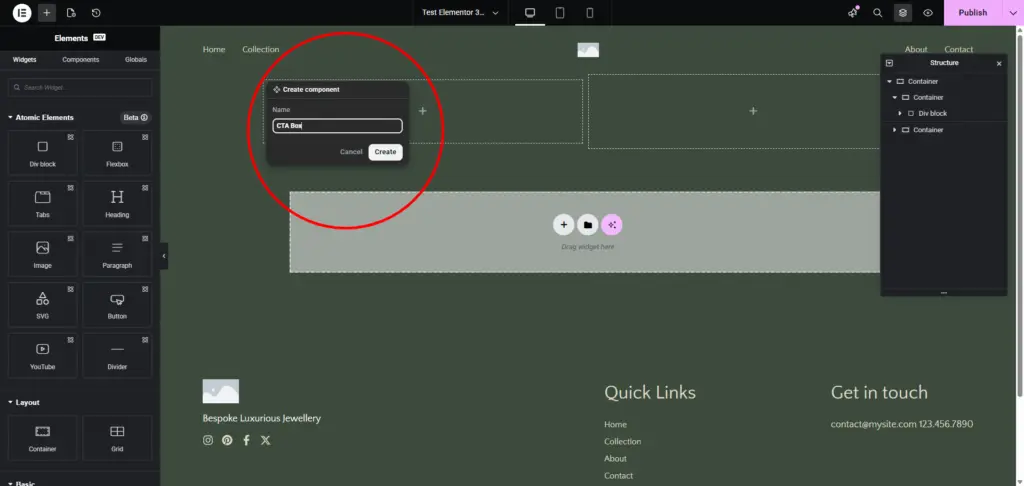Switch to the Globals tab

point(136,59)
